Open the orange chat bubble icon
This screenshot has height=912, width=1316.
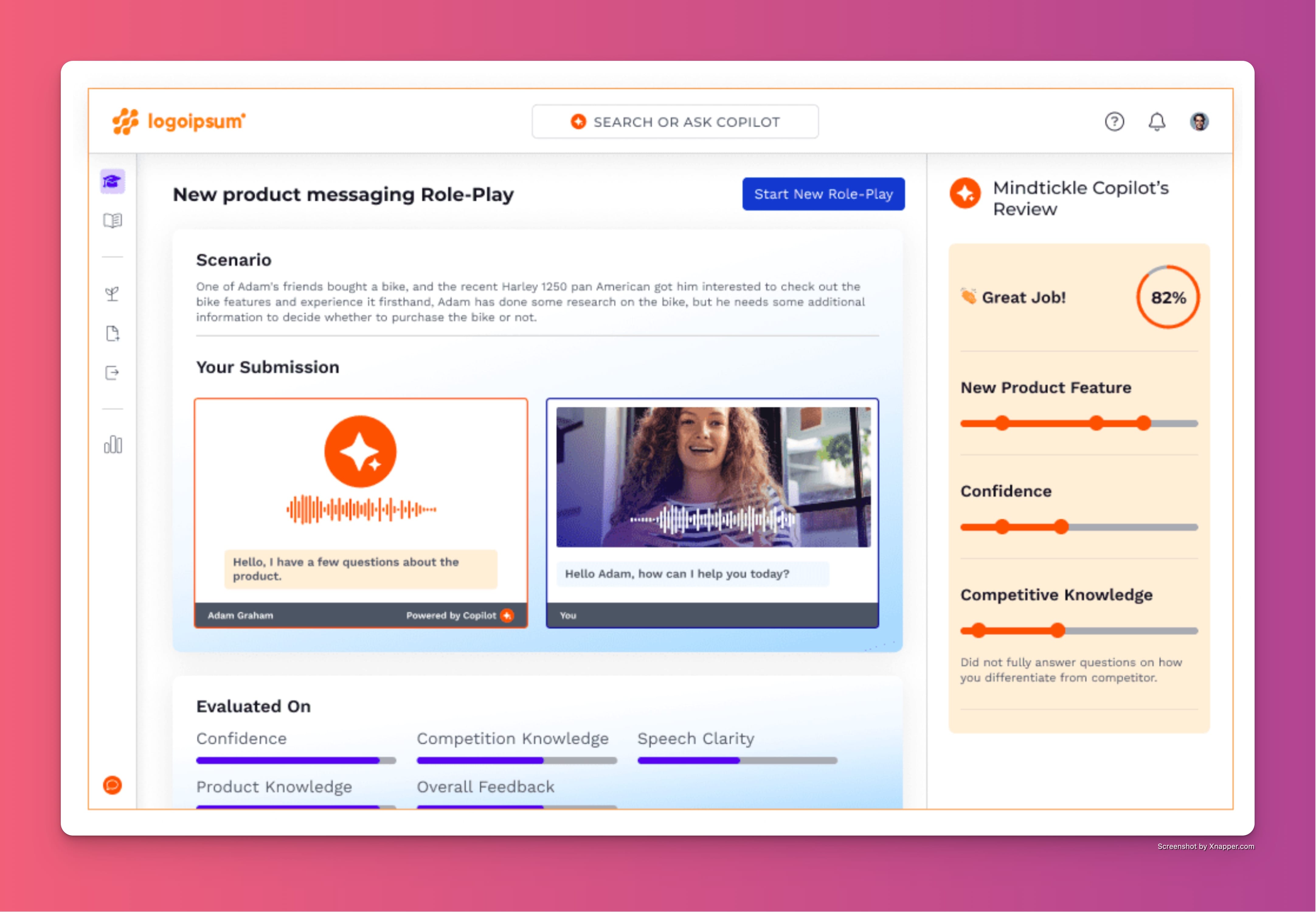(x=113, y=785)
